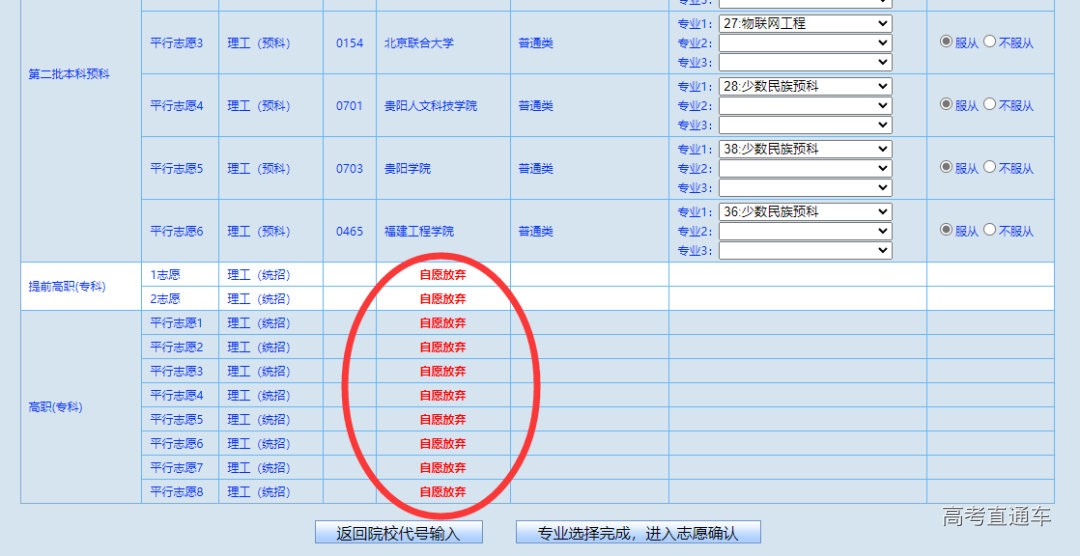The height and width of the screenshot is (556, 1080).
Task: Expand 专业2 dropdown for 贵阳学院
Action: [805, 169]
